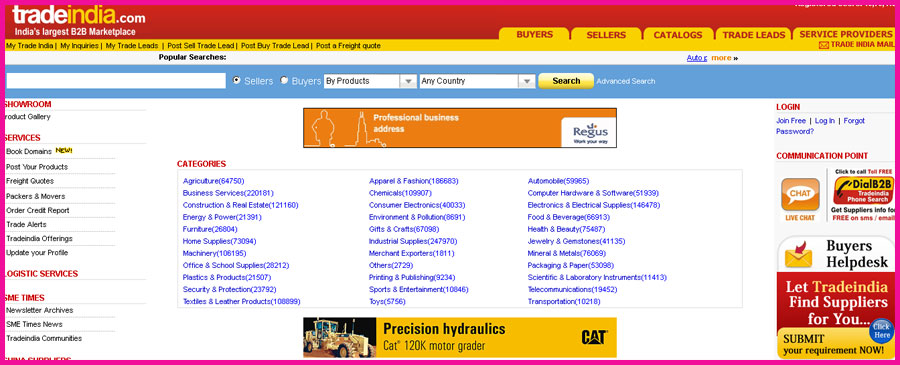Open the TRADE LEADS tab
This screenshot has height=365, width=900.
[754, 34]
